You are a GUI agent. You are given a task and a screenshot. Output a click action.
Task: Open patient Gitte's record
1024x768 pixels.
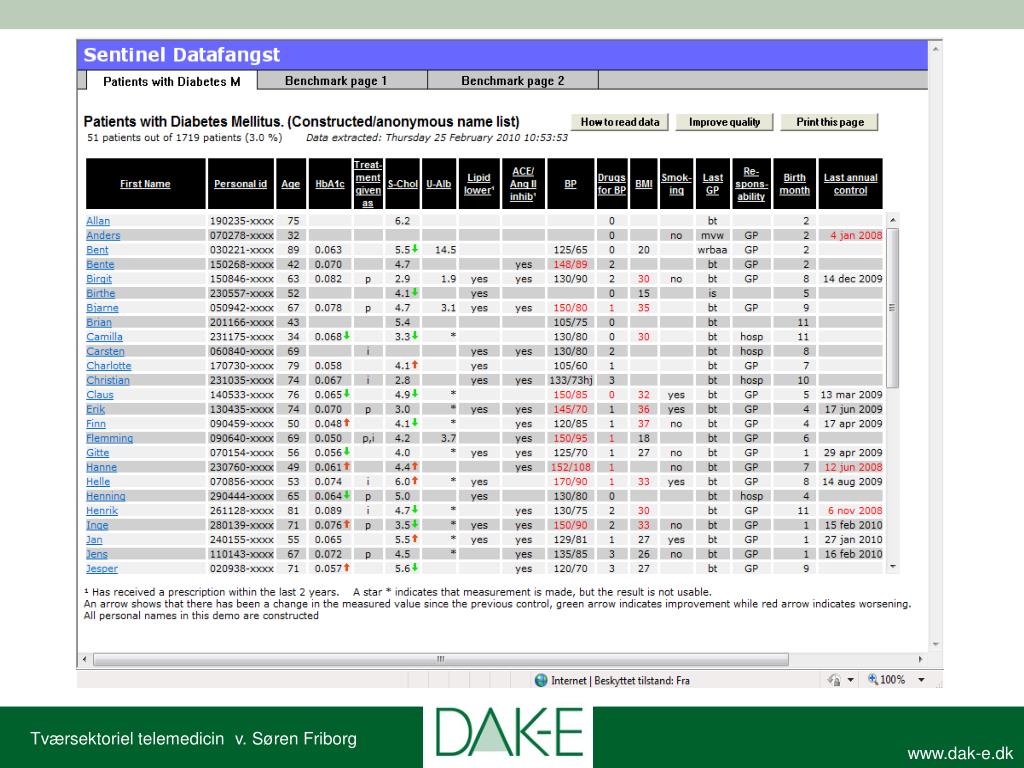(x=98, y=453)
